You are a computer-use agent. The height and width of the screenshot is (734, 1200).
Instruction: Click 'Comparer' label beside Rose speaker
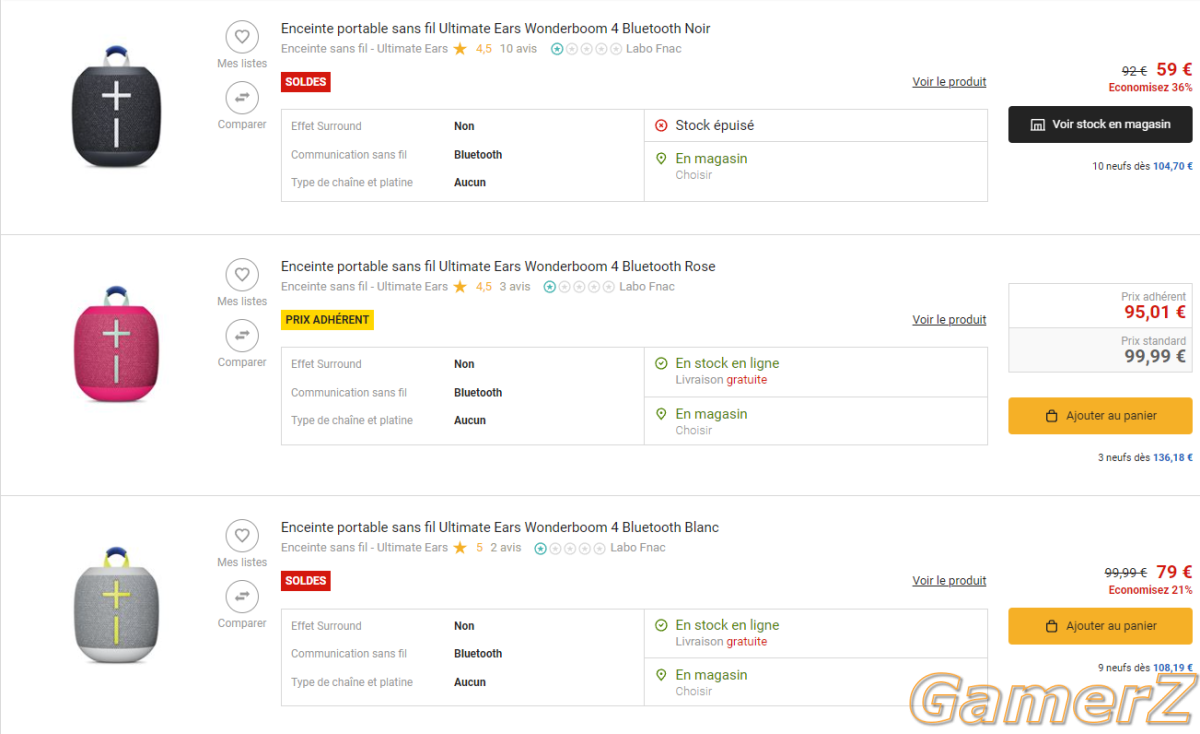[242, 362]
